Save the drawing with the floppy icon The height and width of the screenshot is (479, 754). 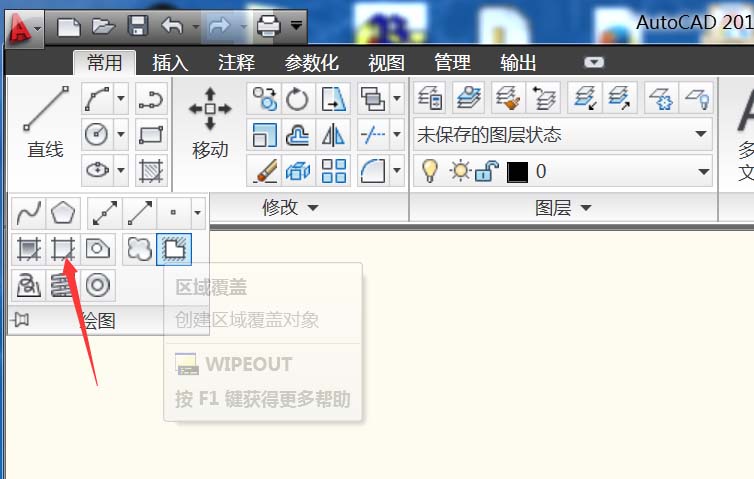tap(138, 25)
